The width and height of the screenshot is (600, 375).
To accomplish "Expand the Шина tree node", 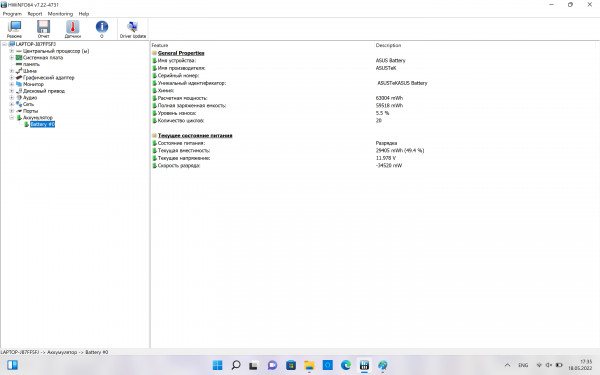I will click(x=11, y=71).
